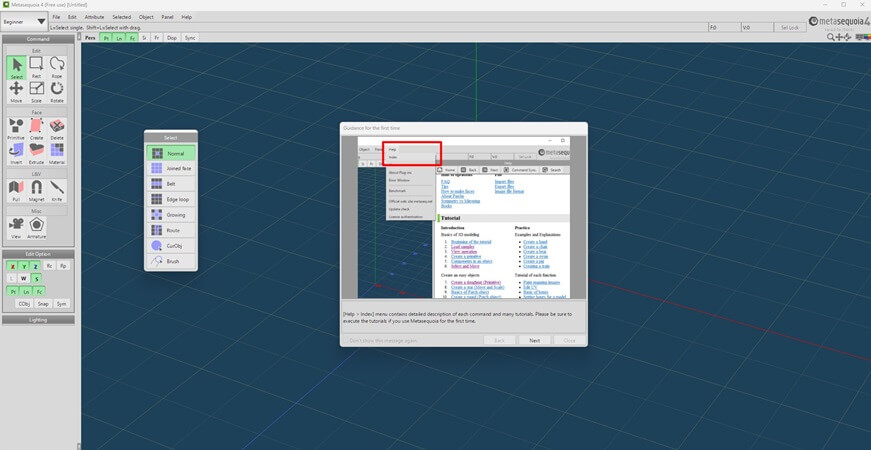Collapse the Face section in Command panel
This screenshot has height=450, width=871.
point(37,112)
